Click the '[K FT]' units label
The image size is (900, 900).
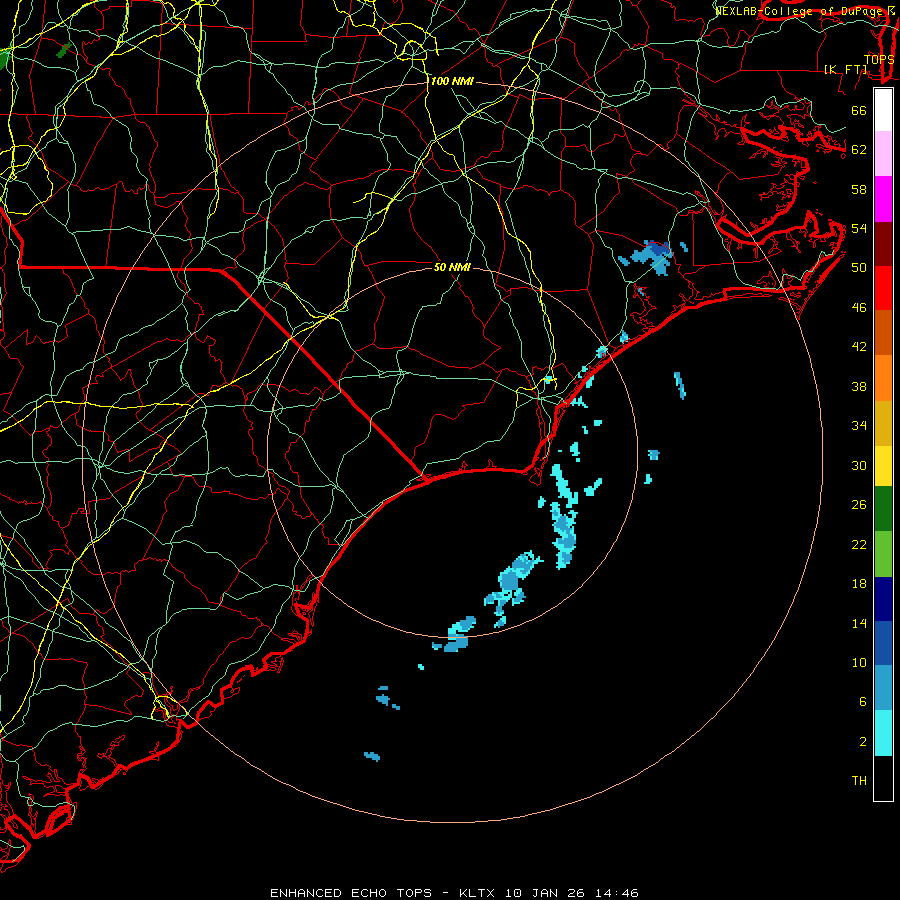coord(846,69)
